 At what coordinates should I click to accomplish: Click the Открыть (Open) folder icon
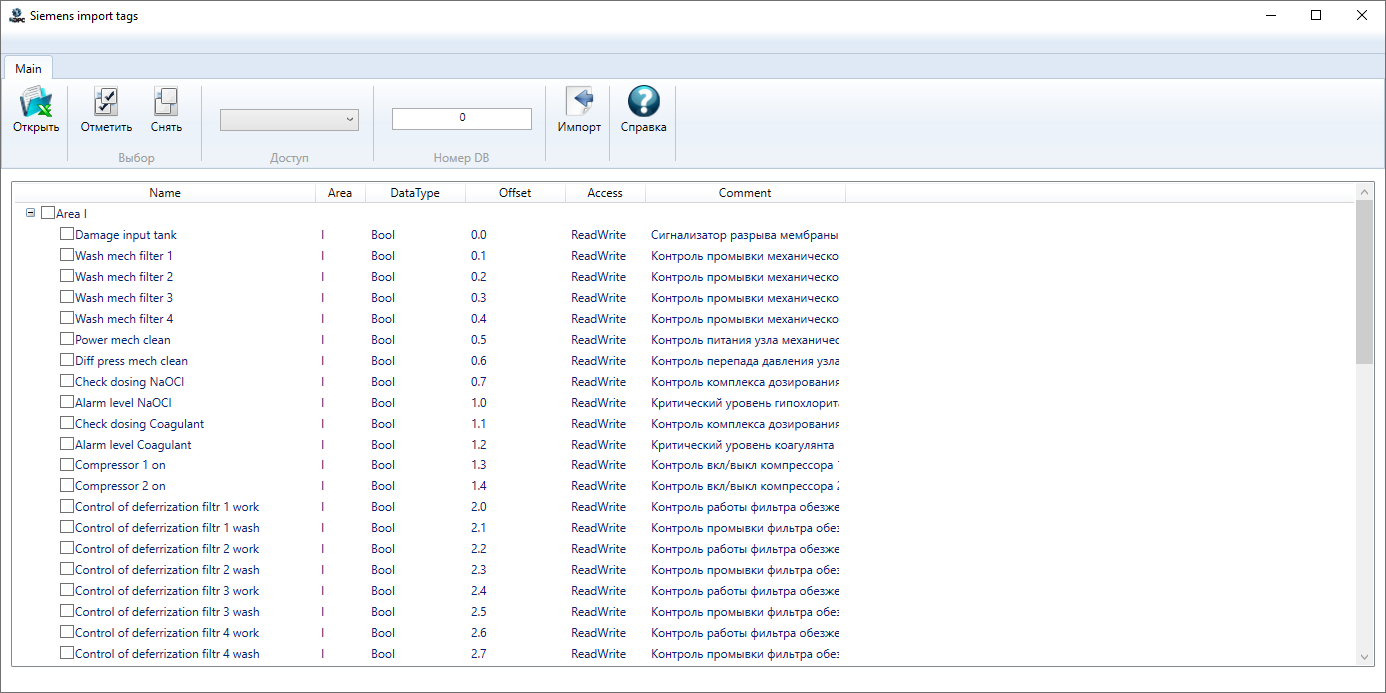point(36,102)
